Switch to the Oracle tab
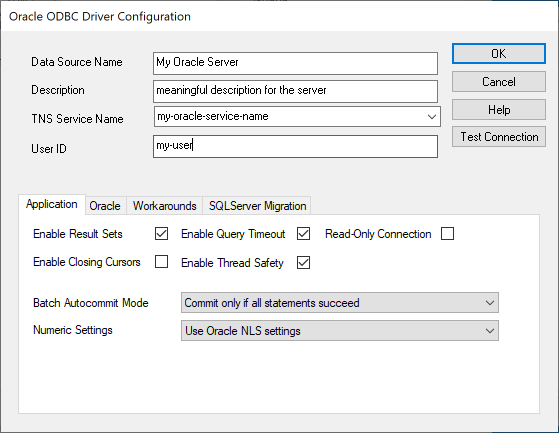Screen dimensions: 559x433 coord(105,206)
